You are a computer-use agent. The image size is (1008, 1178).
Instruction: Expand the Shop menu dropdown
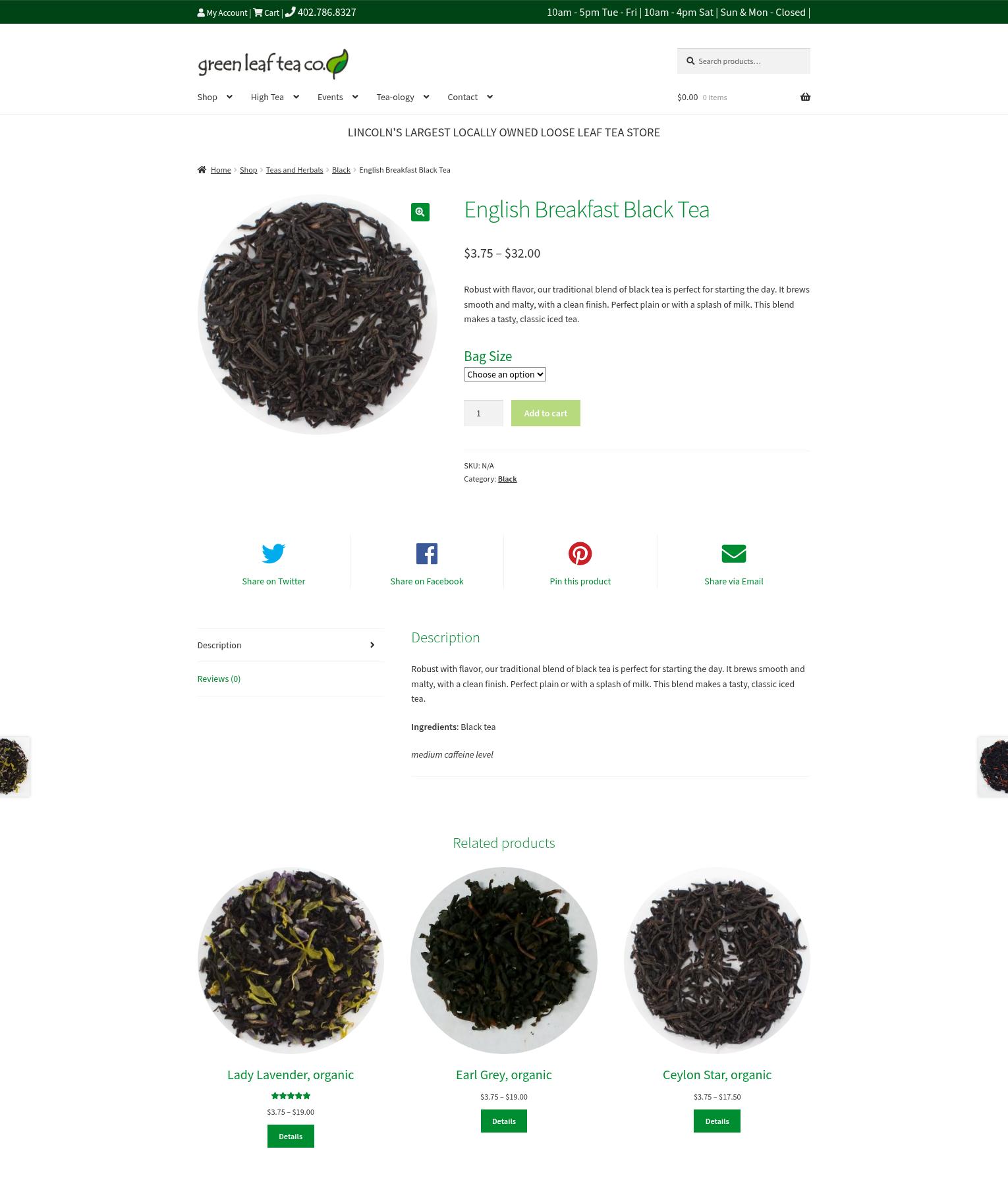click(215, 97)
